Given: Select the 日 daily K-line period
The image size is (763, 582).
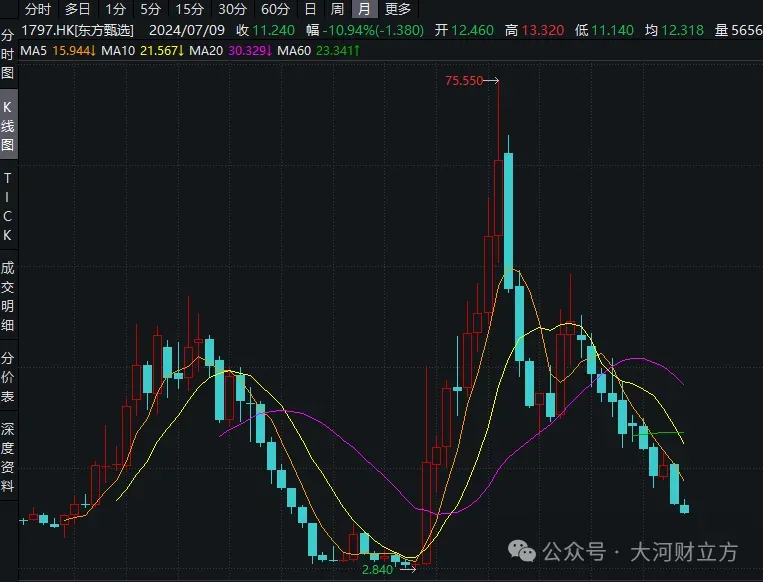Looking at the screenshot, I should (x=311, y=9).
